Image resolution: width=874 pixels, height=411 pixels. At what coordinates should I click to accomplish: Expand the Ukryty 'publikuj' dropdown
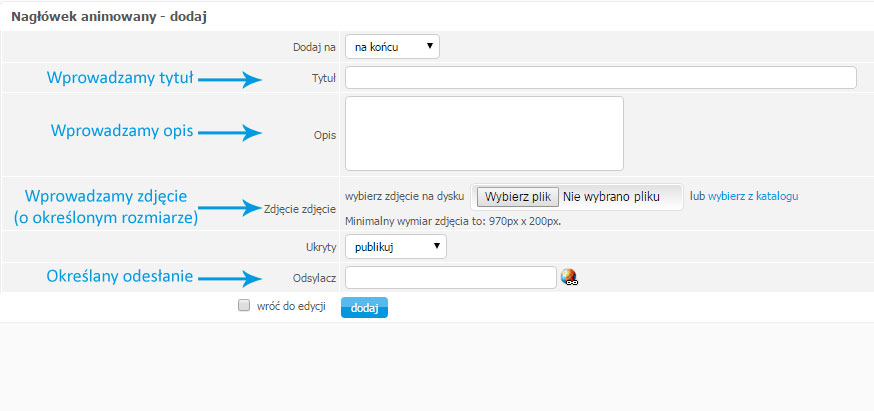(396, 246)
